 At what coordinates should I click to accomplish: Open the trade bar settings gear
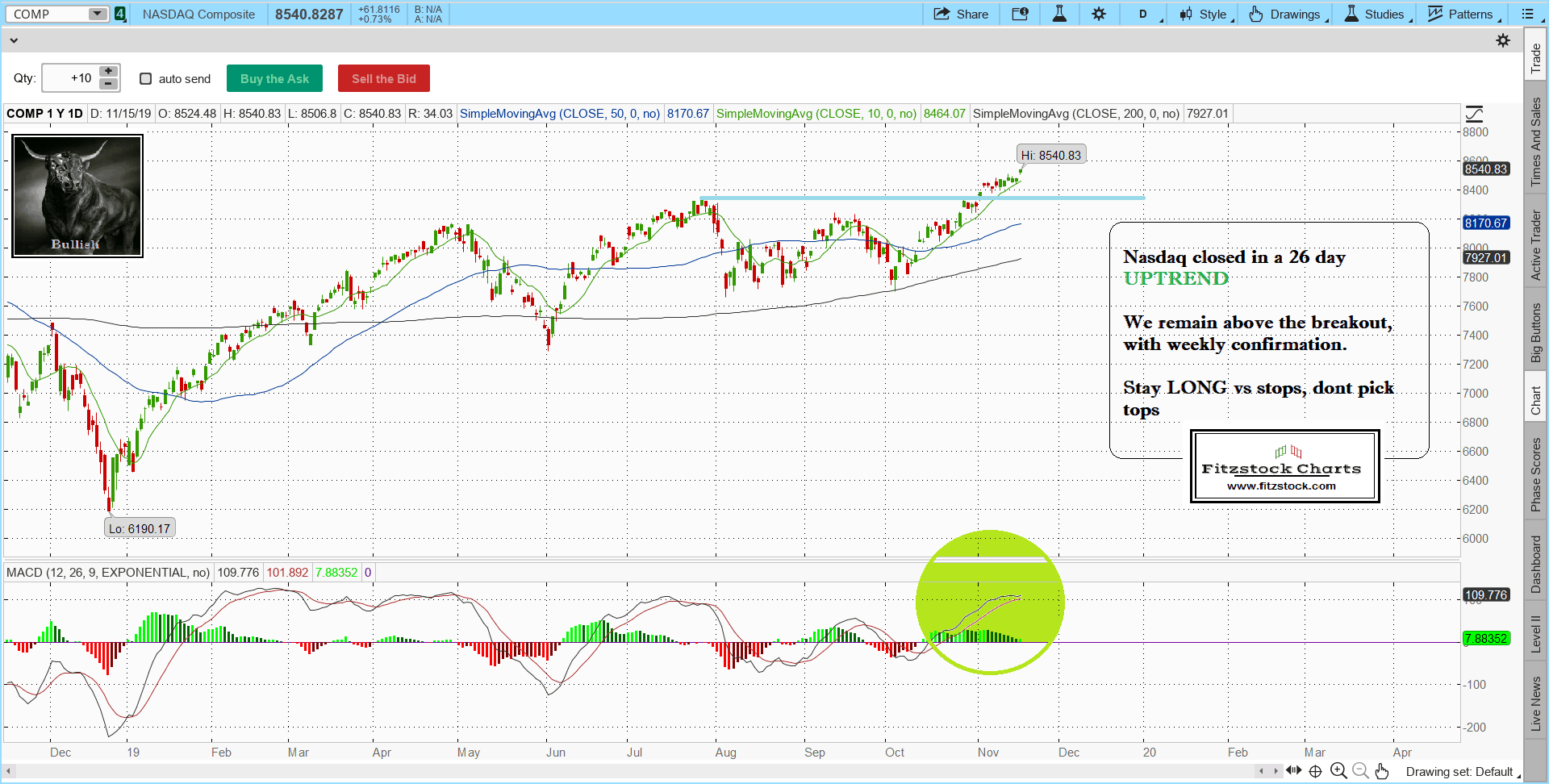1503,40
